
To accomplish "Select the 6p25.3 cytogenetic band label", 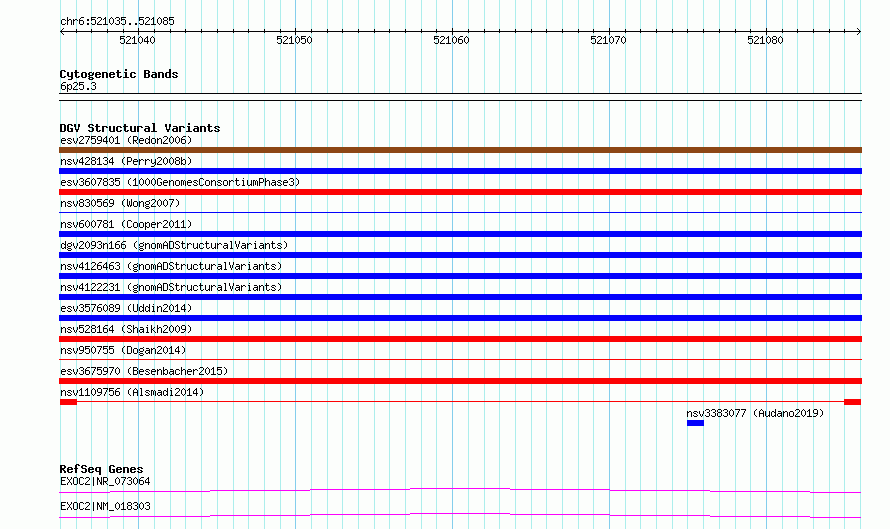I will tap(78, 86).
